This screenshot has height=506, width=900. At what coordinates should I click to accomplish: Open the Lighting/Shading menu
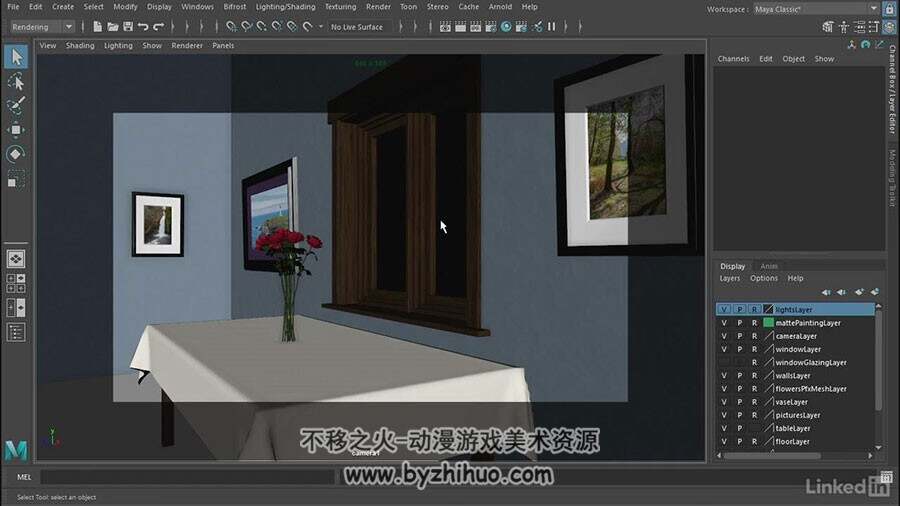click(x=285, y=7)
